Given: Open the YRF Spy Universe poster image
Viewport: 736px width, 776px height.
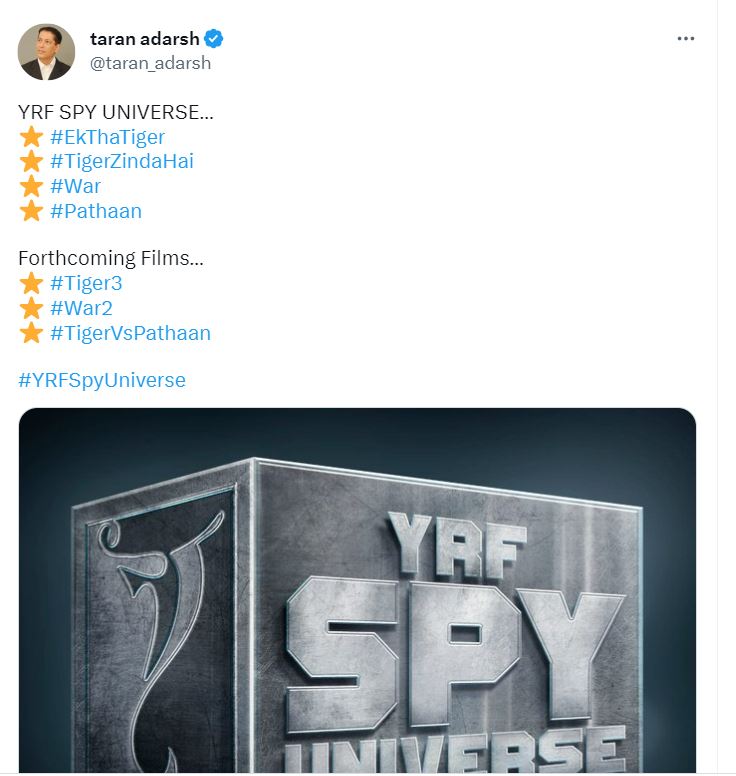Looking at the screenshot, I should [x=357, y=590].
